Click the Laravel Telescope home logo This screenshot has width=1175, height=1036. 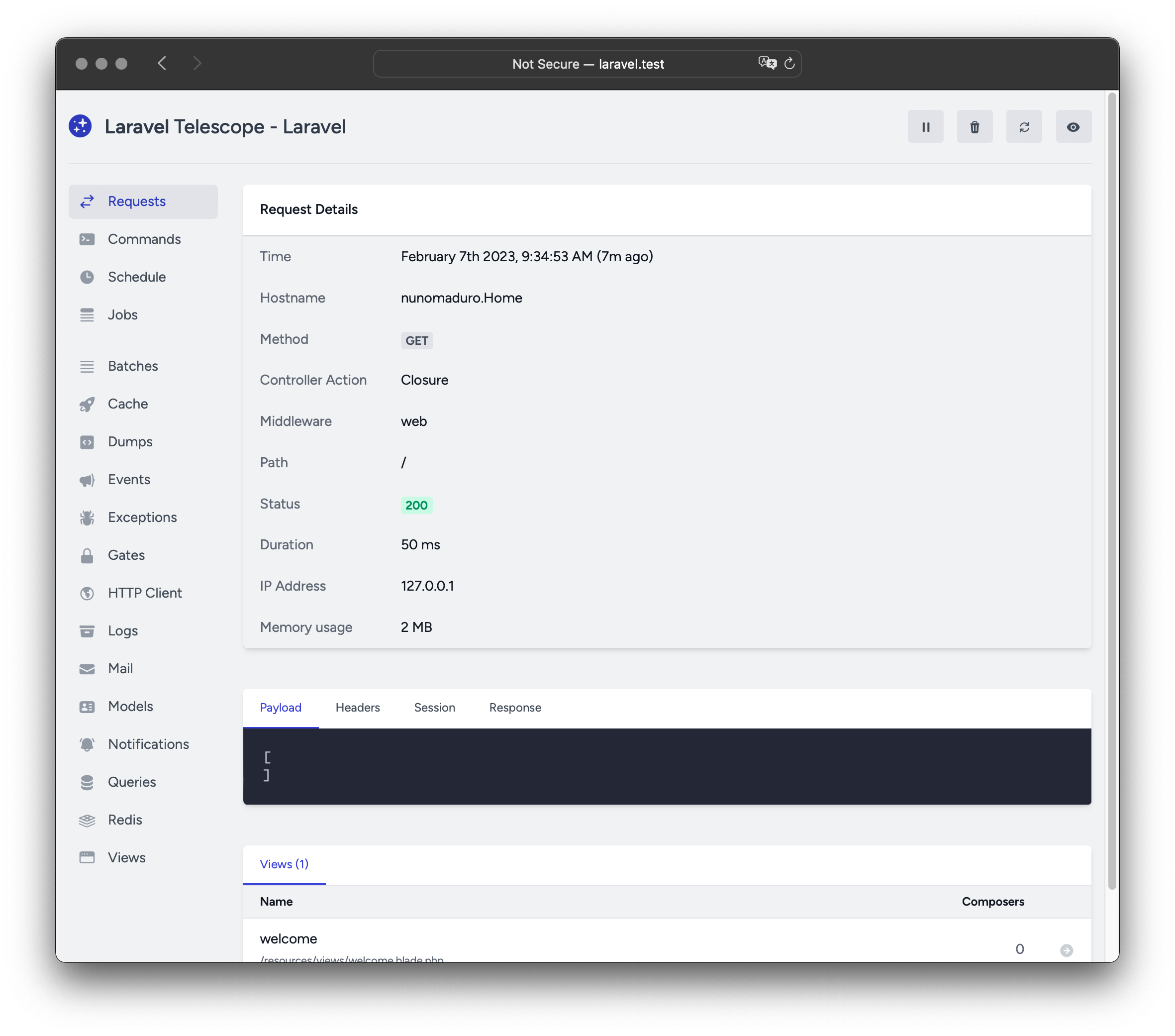(x=81, y=126)
